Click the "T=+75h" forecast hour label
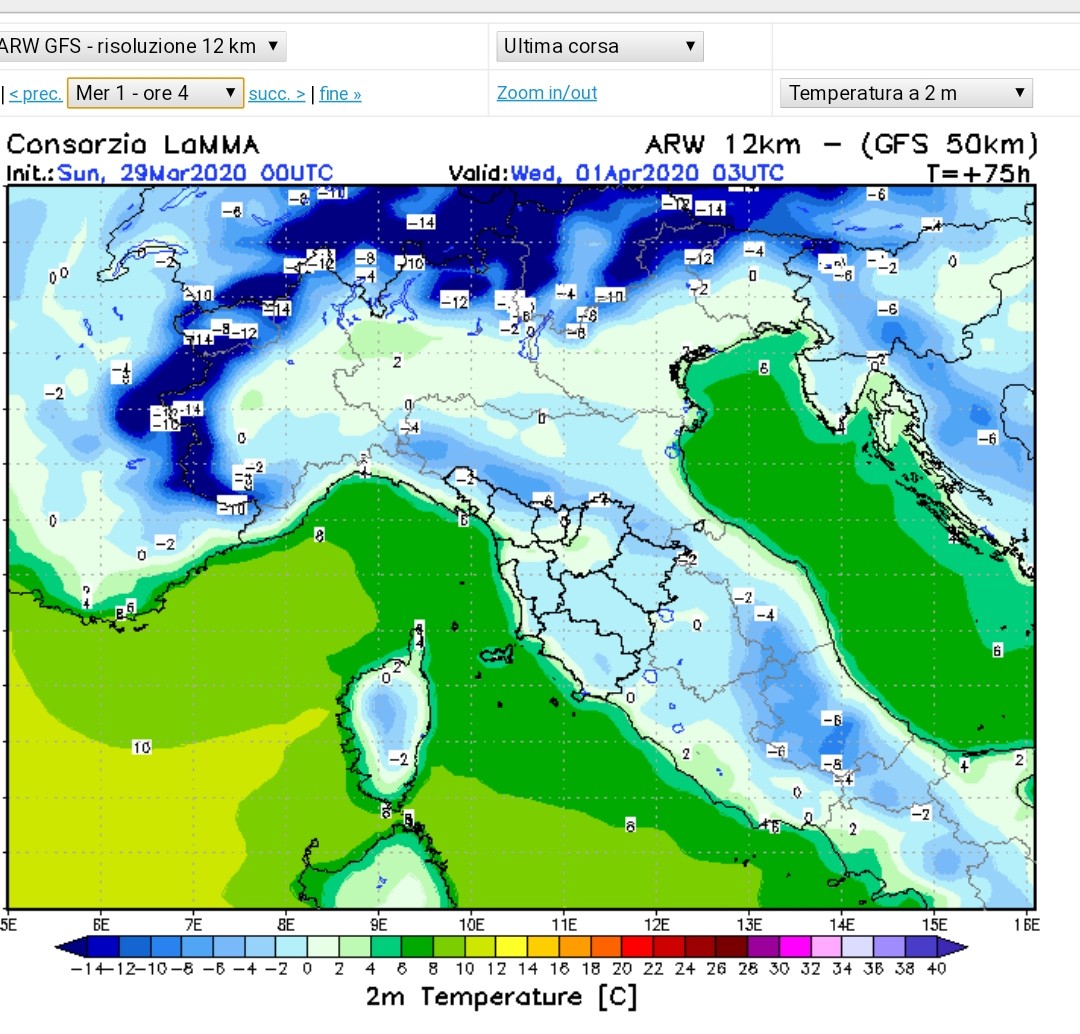The height and width of the screenshot is (1034, 1080). [x=977, y=172]
